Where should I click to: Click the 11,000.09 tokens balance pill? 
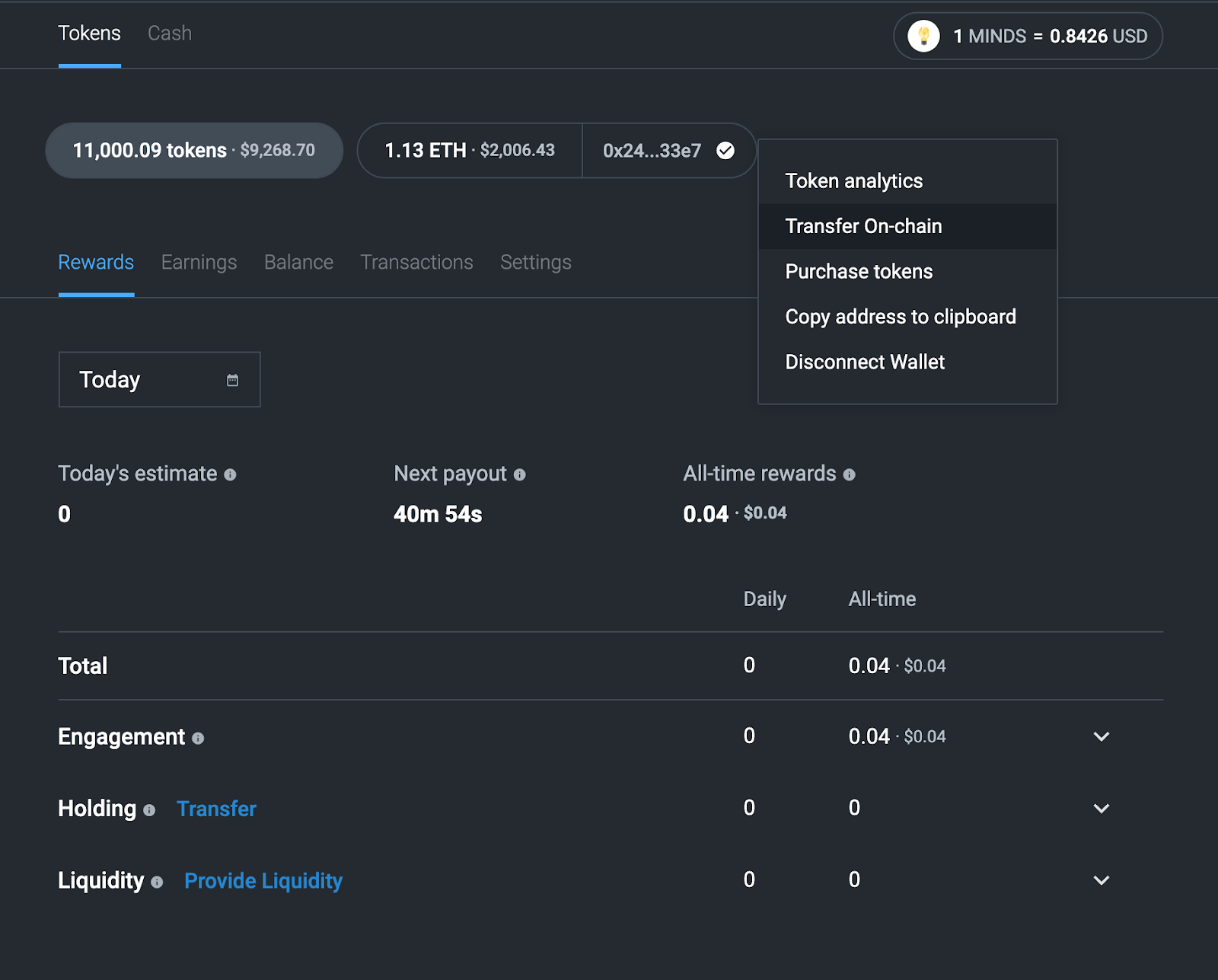coord(194,151)
